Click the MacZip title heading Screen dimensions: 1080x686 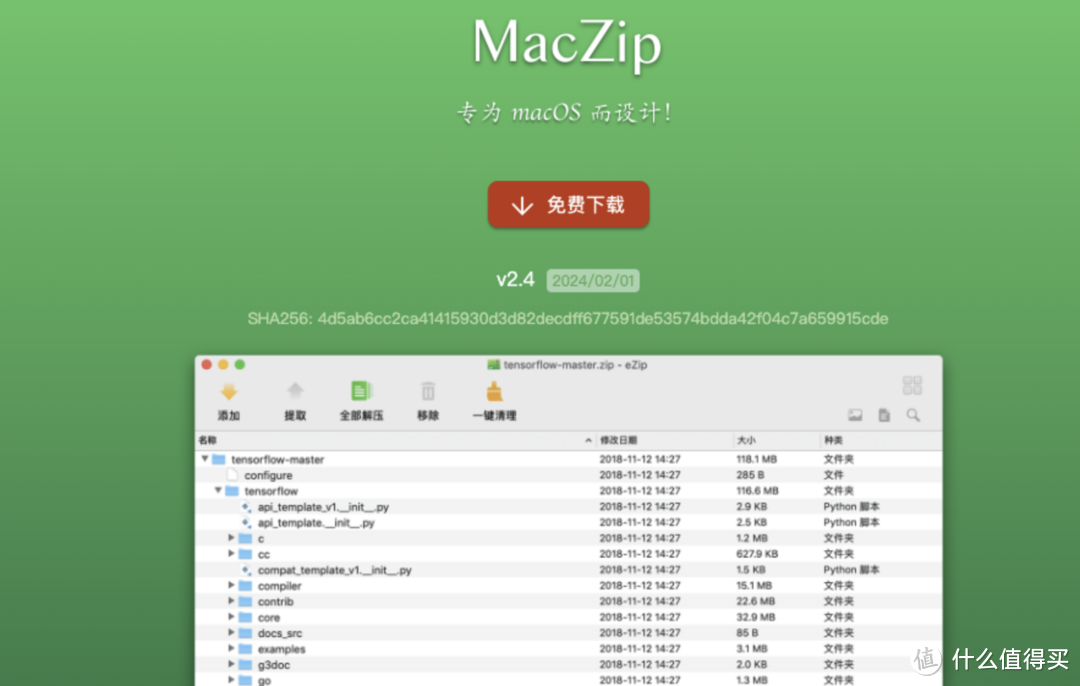567,43
